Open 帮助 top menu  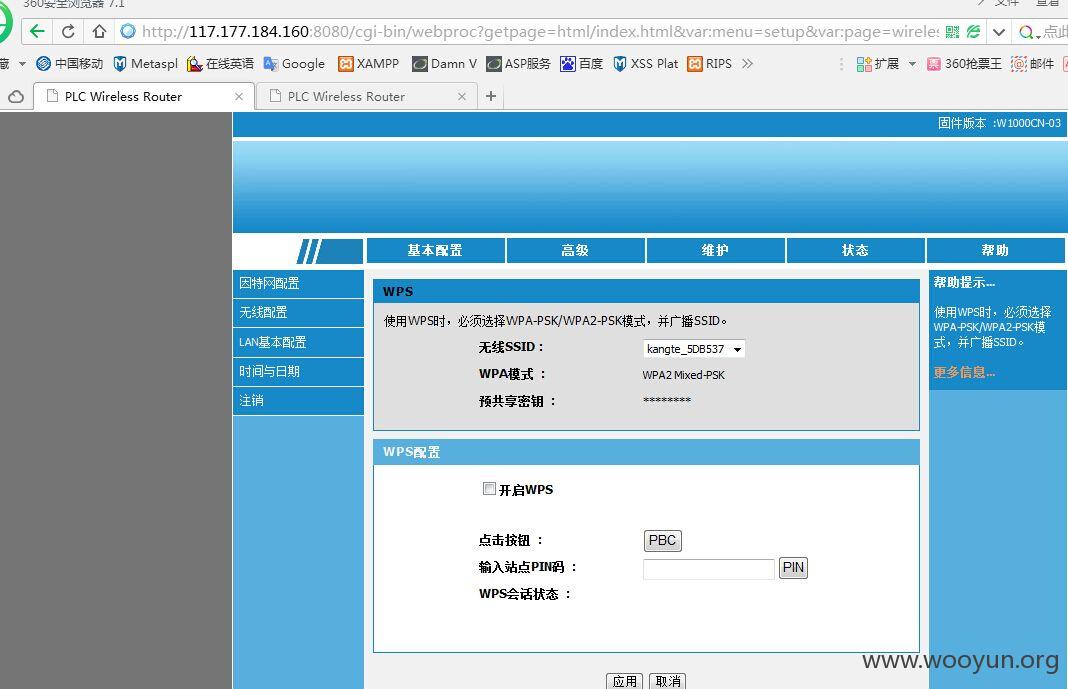(x=995, y=250)
